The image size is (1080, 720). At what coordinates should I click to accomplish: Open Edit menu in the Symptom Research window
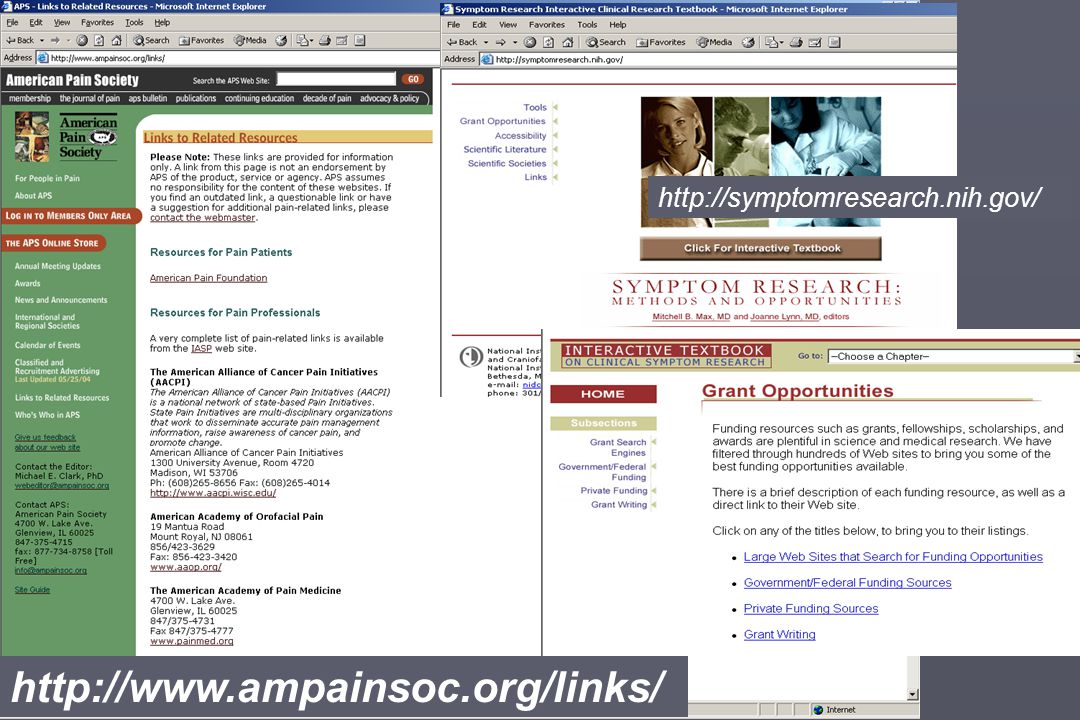pyautogui.click(x=479, y=25)
